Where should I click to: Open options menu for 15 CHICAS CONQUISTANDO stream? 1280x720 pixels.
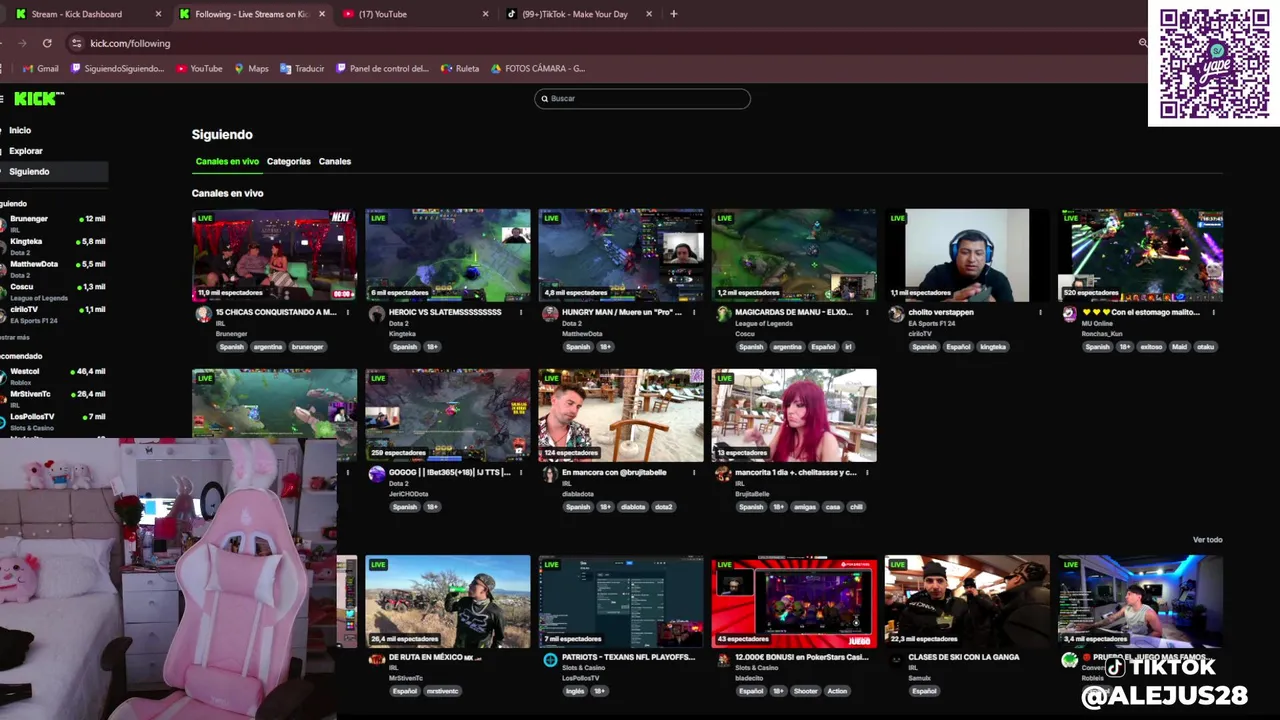348,312
